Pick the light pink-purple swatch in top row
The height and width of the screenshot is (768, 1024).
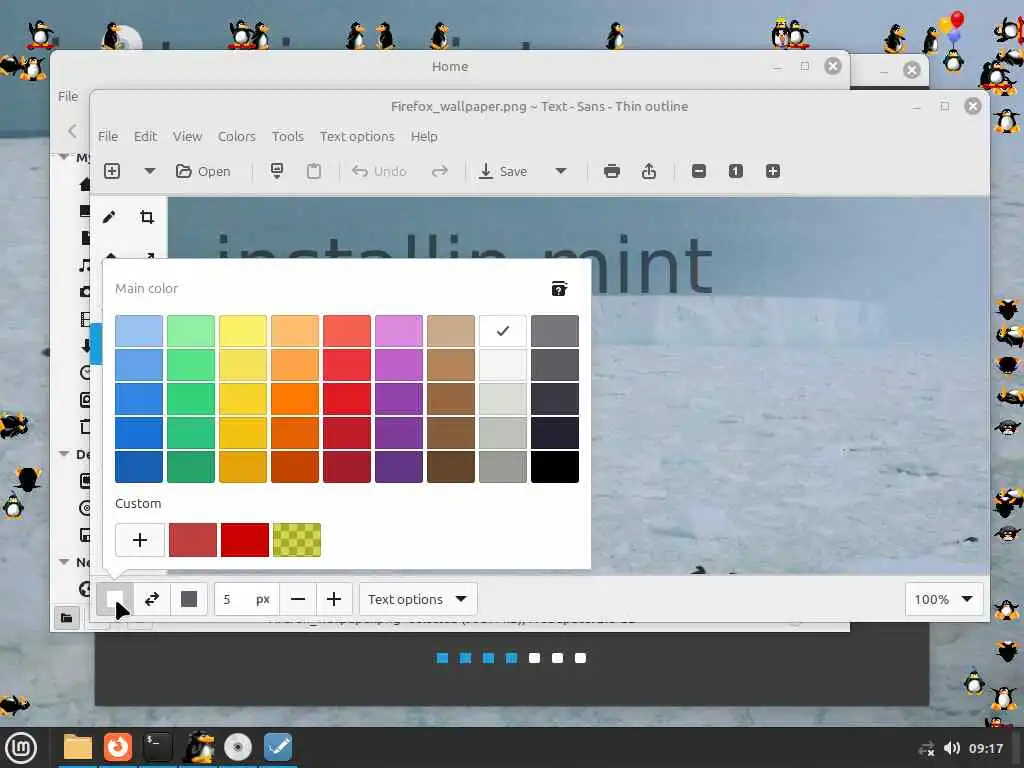coord(398,331)
